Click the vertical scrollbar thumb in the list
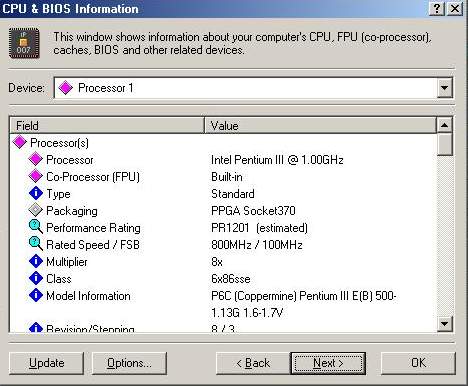This screenshot has width=468, height=386. coord(444,144)
